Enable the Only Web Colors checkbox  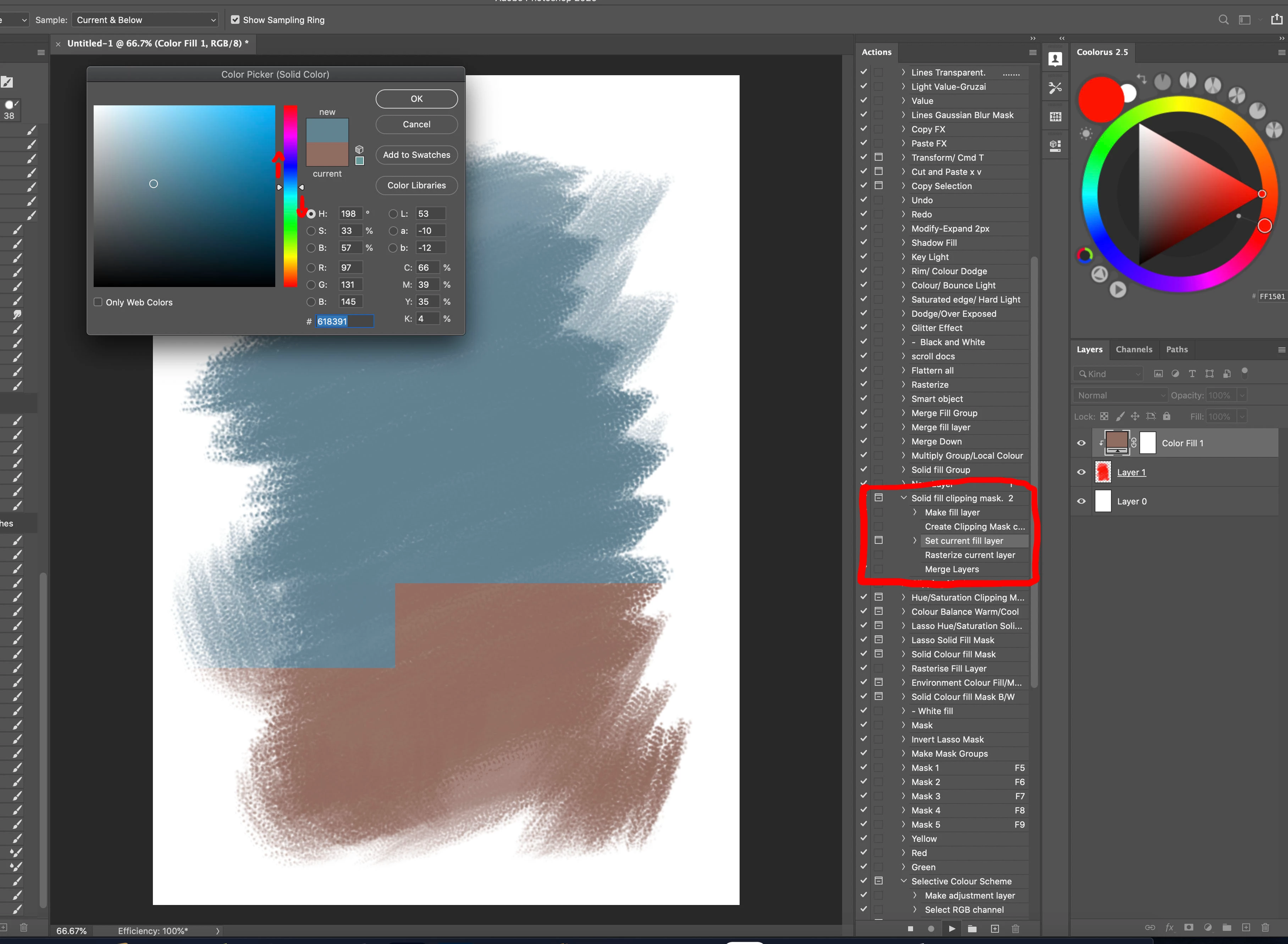coord(98,302)
